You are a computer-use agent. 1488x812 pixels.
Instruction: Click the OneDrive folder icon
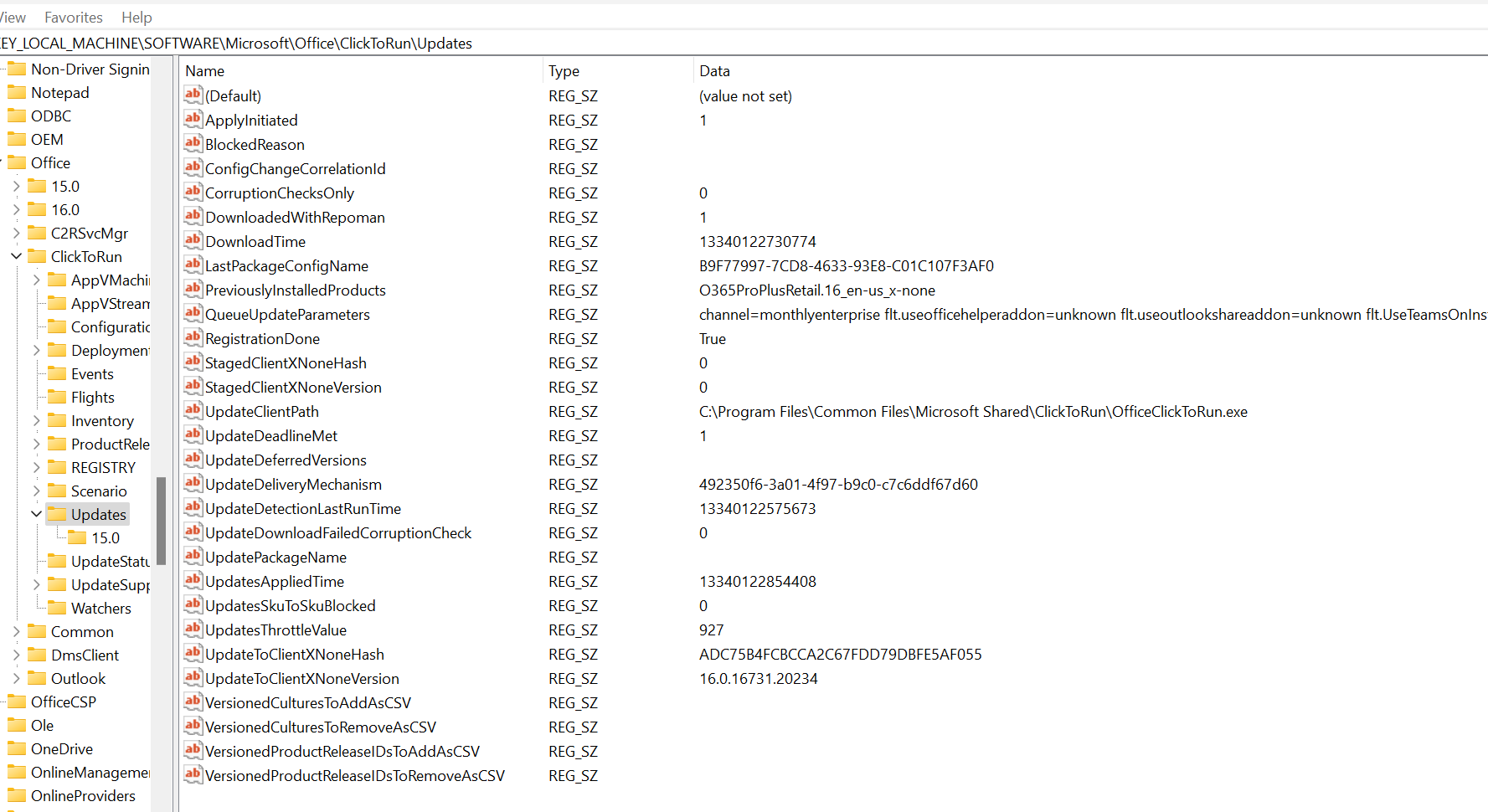(x=17, y=748)
